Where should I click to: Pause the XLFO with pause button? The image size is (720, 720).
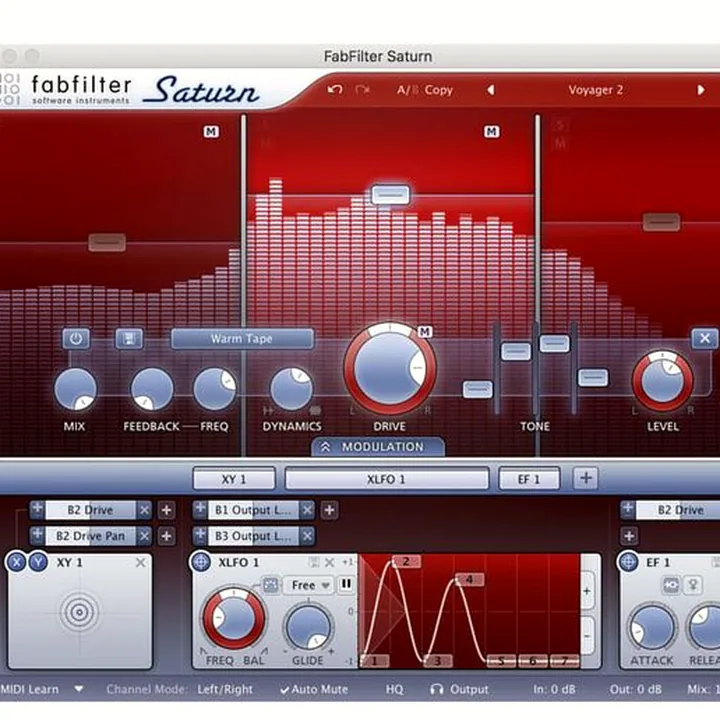(346, 585)
